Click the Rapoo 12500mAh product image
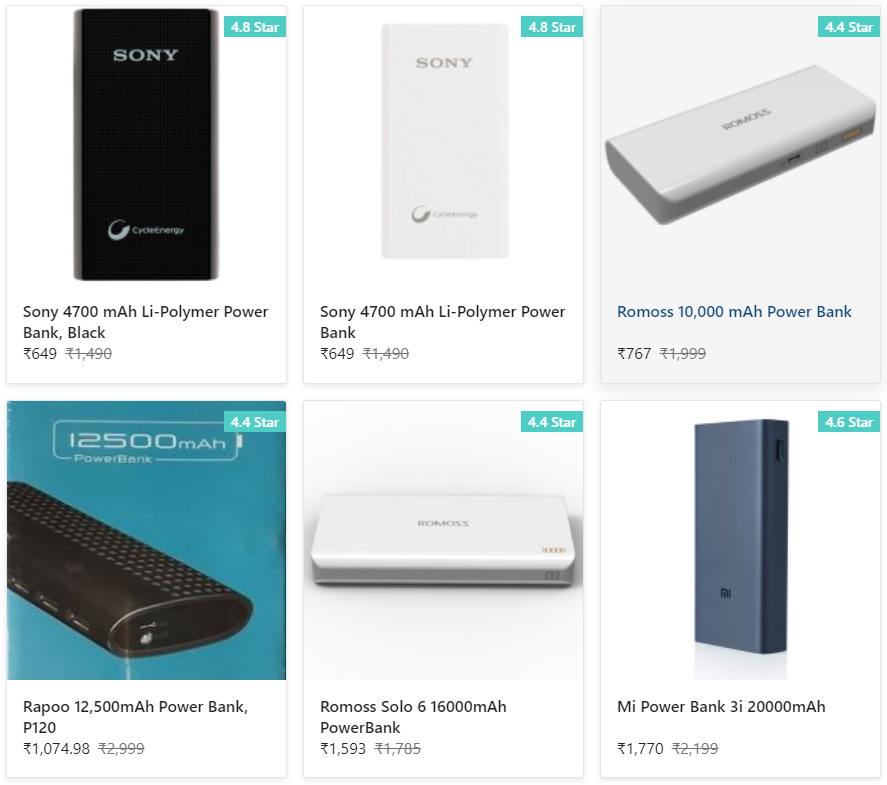 [x=146, y=540]
